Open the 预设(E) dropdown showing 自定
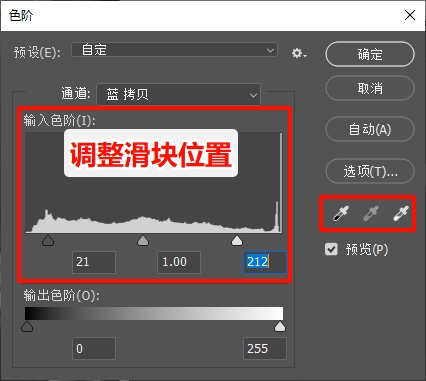 coord(174,50)
